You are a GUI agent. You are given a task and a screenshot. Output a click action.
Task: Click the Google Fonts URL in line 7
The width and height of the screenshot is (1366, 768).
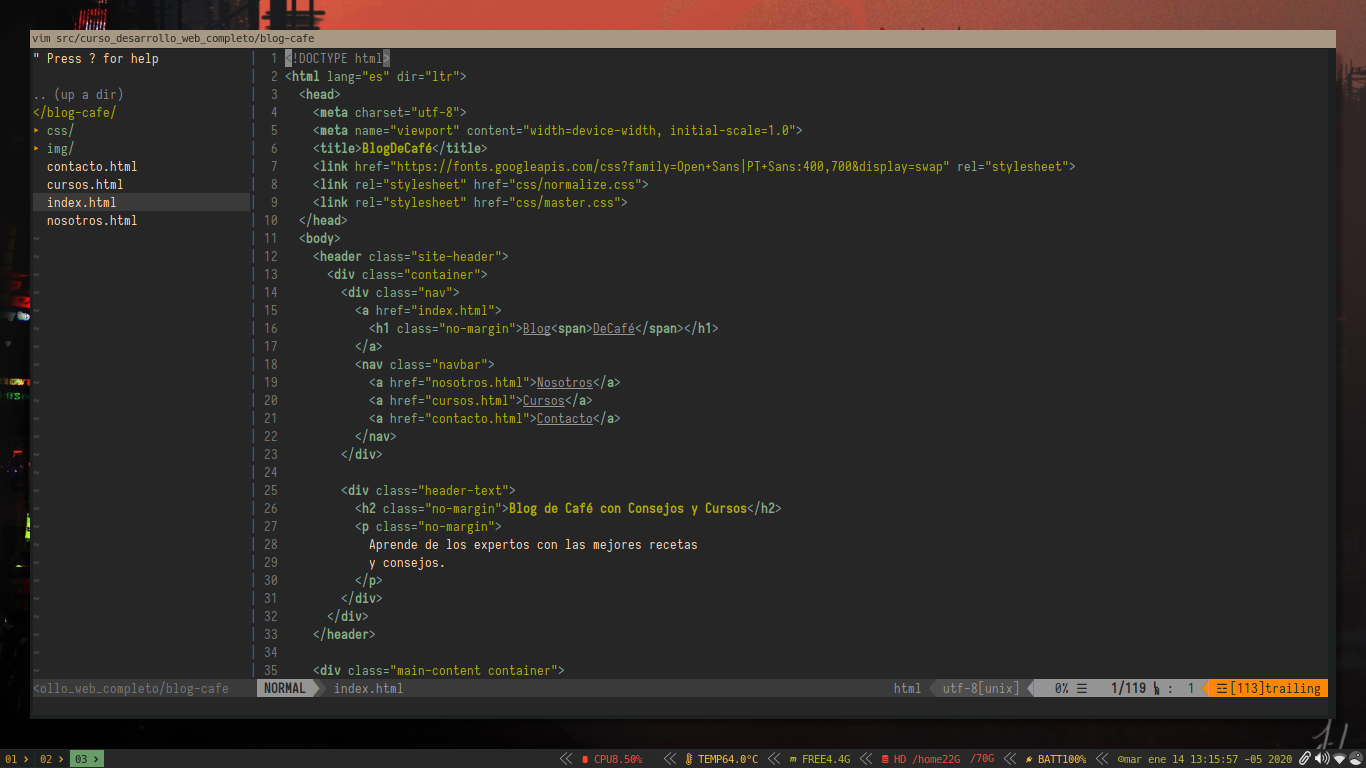pos(668,166)
